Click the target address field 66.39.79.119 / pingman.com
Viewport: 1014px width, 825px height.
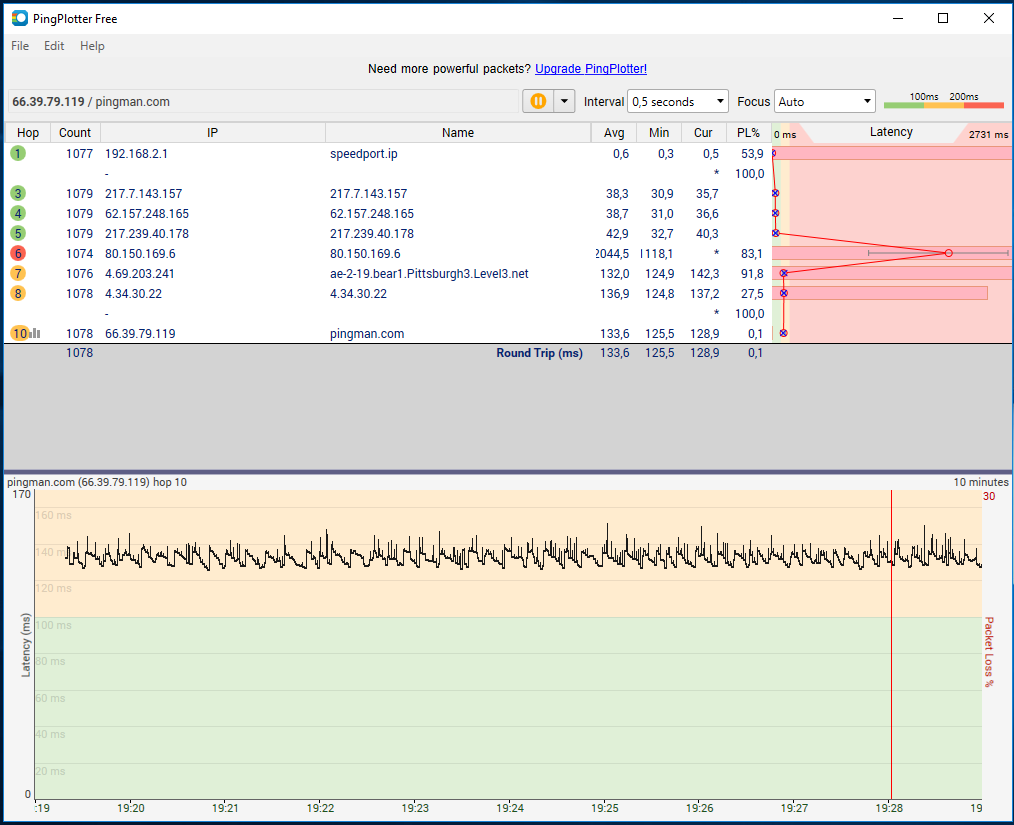[263, 102]
